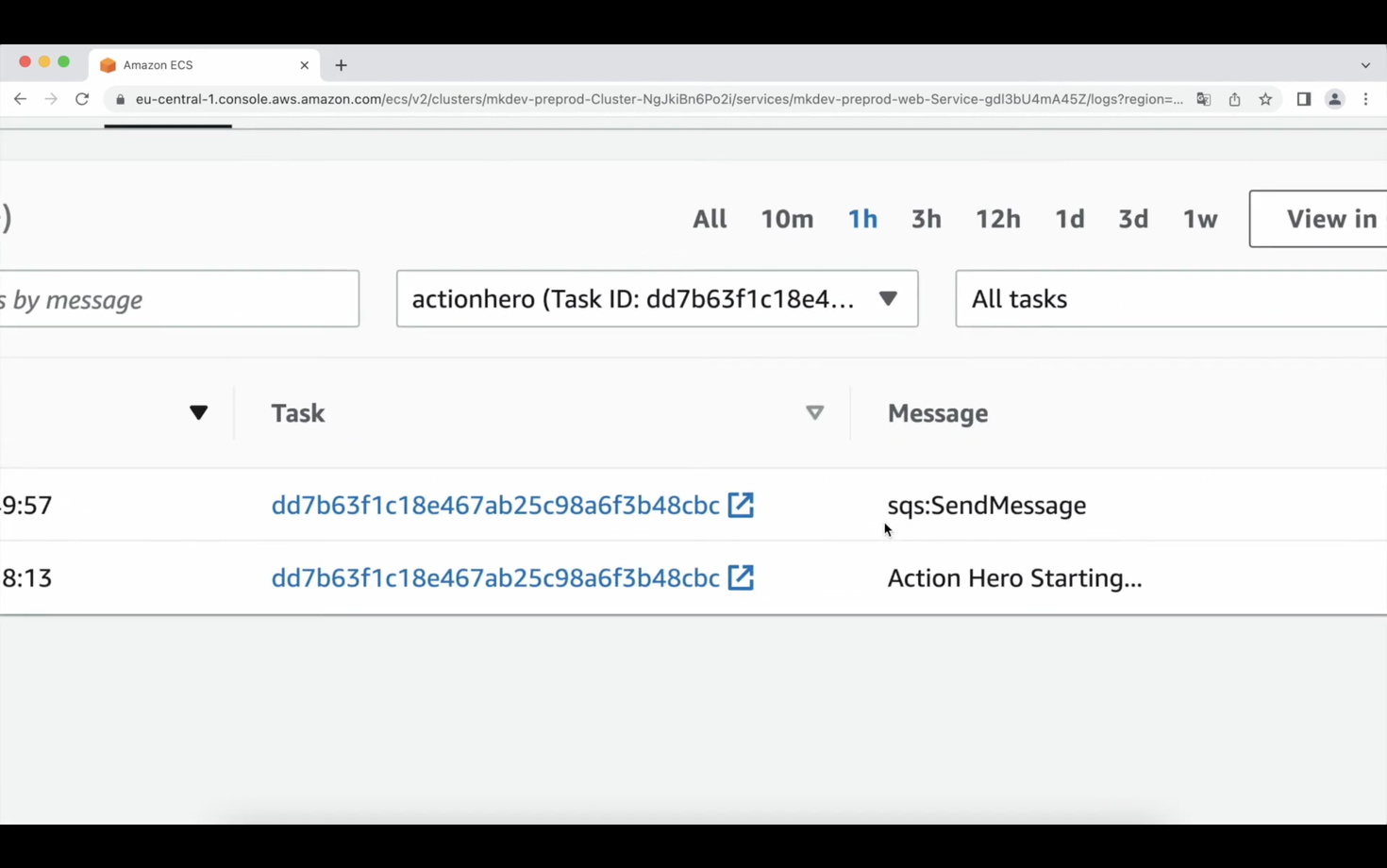The image size is (1387, 868).
Task: Open the Chrome three-dot menu
Action: pyautogui.click(x=1365, y=99)
